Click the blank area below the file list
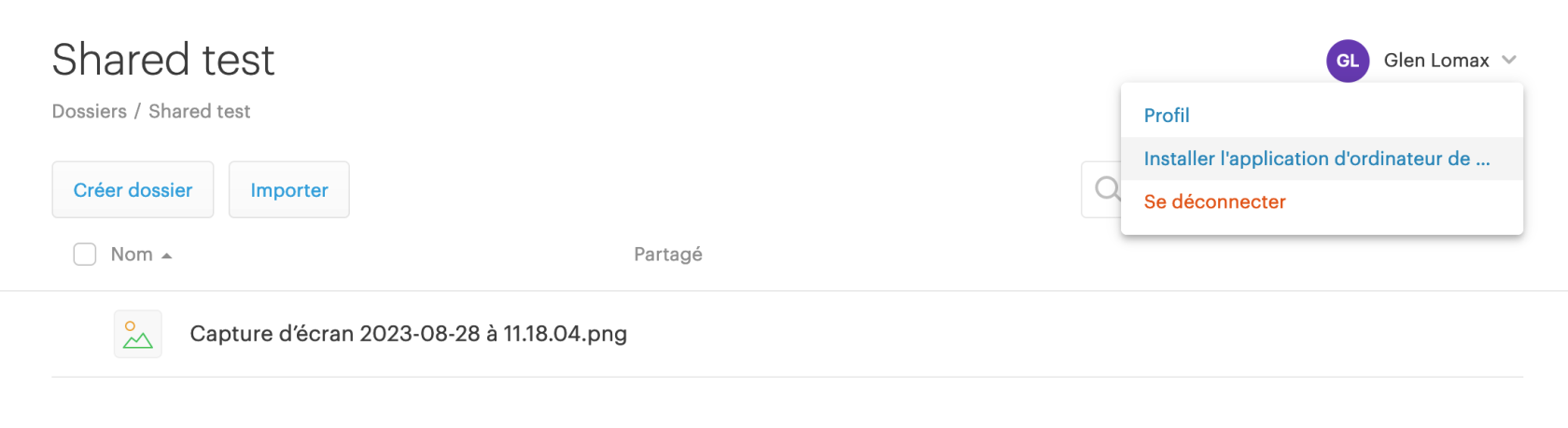Image resolution: width=1568 pixels, height=428 pixels. tap(784, 403)
